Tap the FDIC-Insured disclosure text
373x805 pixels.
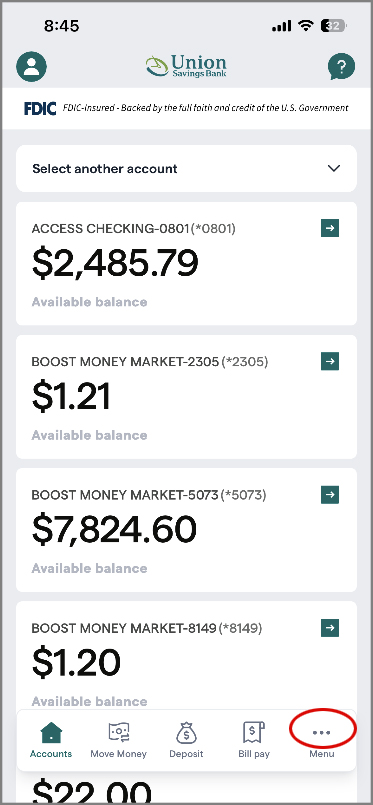tap(205, 108)
